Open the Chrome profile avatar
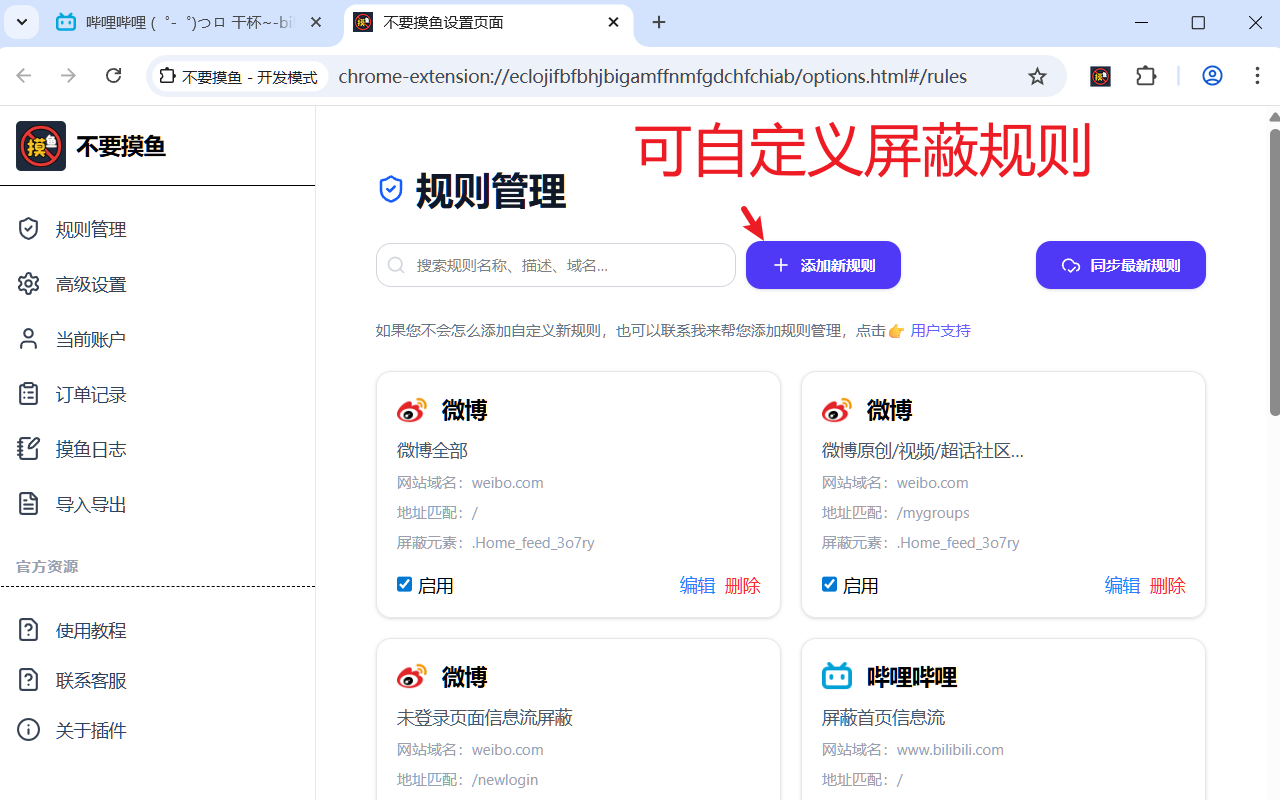 click(x=1212, y=76)
